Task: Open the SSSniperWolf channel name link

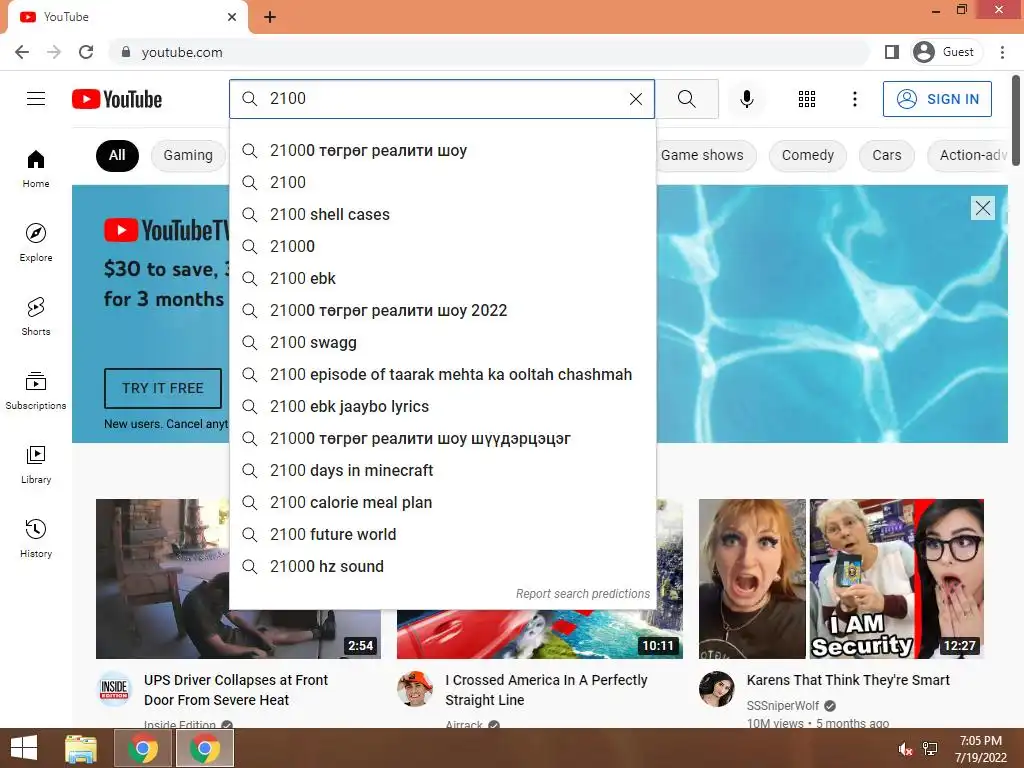Action: coord(782,706)
